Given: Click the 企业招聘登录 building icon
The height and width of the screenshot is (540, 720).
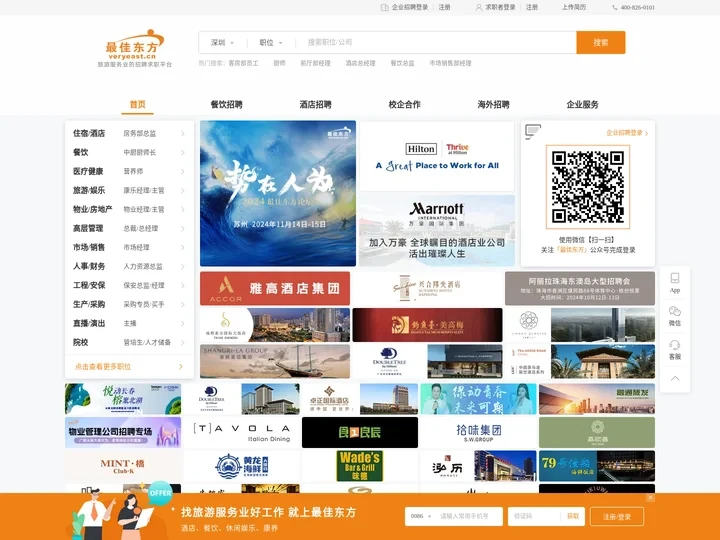Looking at the screenshot, I should click(x=384, y=7).
